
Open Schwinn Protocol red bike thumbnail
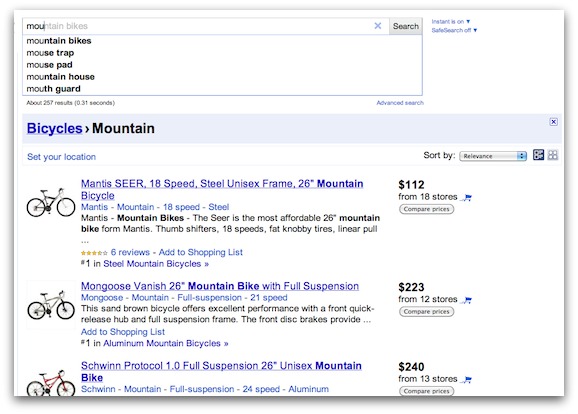tap(51, 383)
